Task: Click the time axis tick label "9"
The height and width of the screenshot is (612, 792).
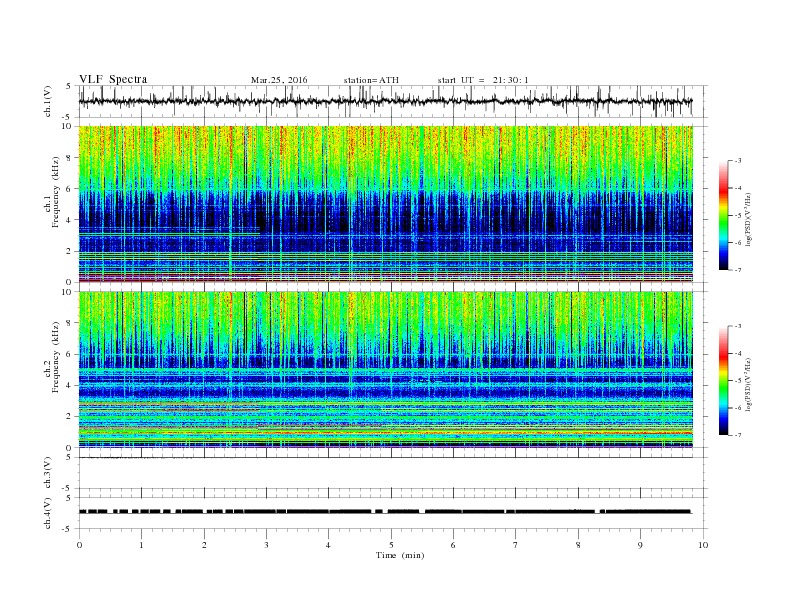Action: [x=640, y=545]
